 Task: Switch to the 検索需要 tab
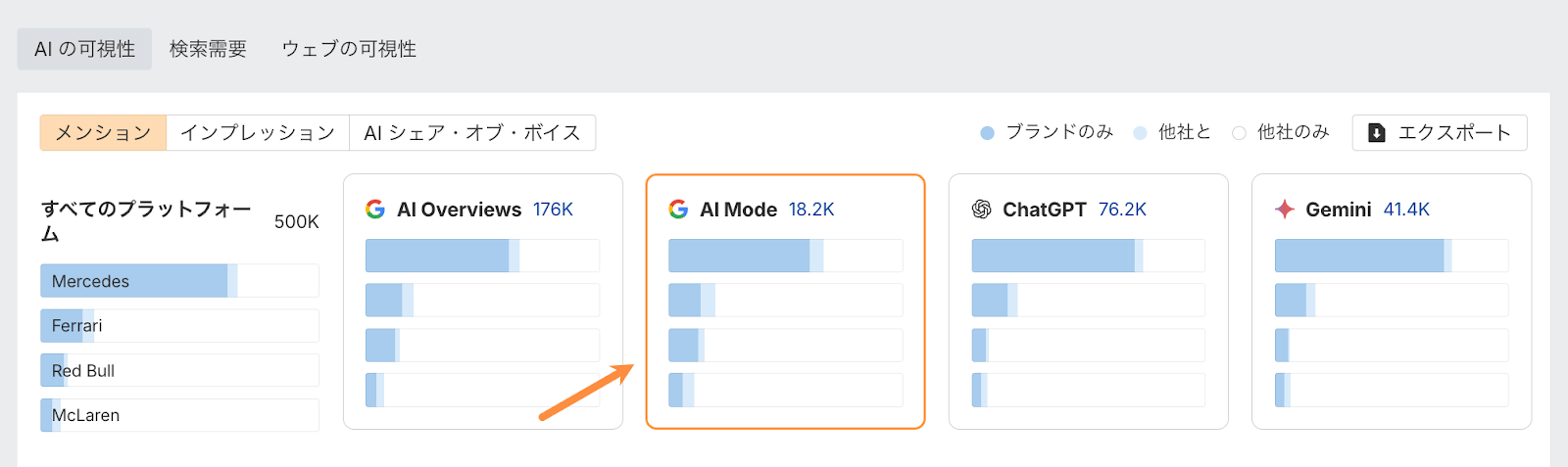(208, 49)
